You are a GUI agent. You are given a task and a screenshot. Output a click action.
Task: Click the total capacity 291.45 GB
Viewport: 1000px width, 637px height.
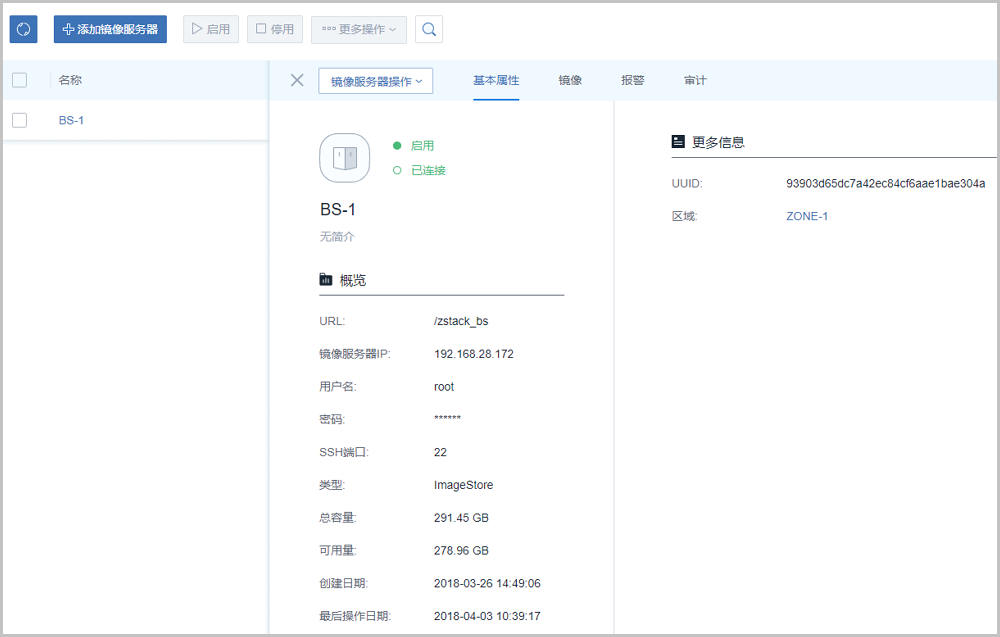click(461, 518)
